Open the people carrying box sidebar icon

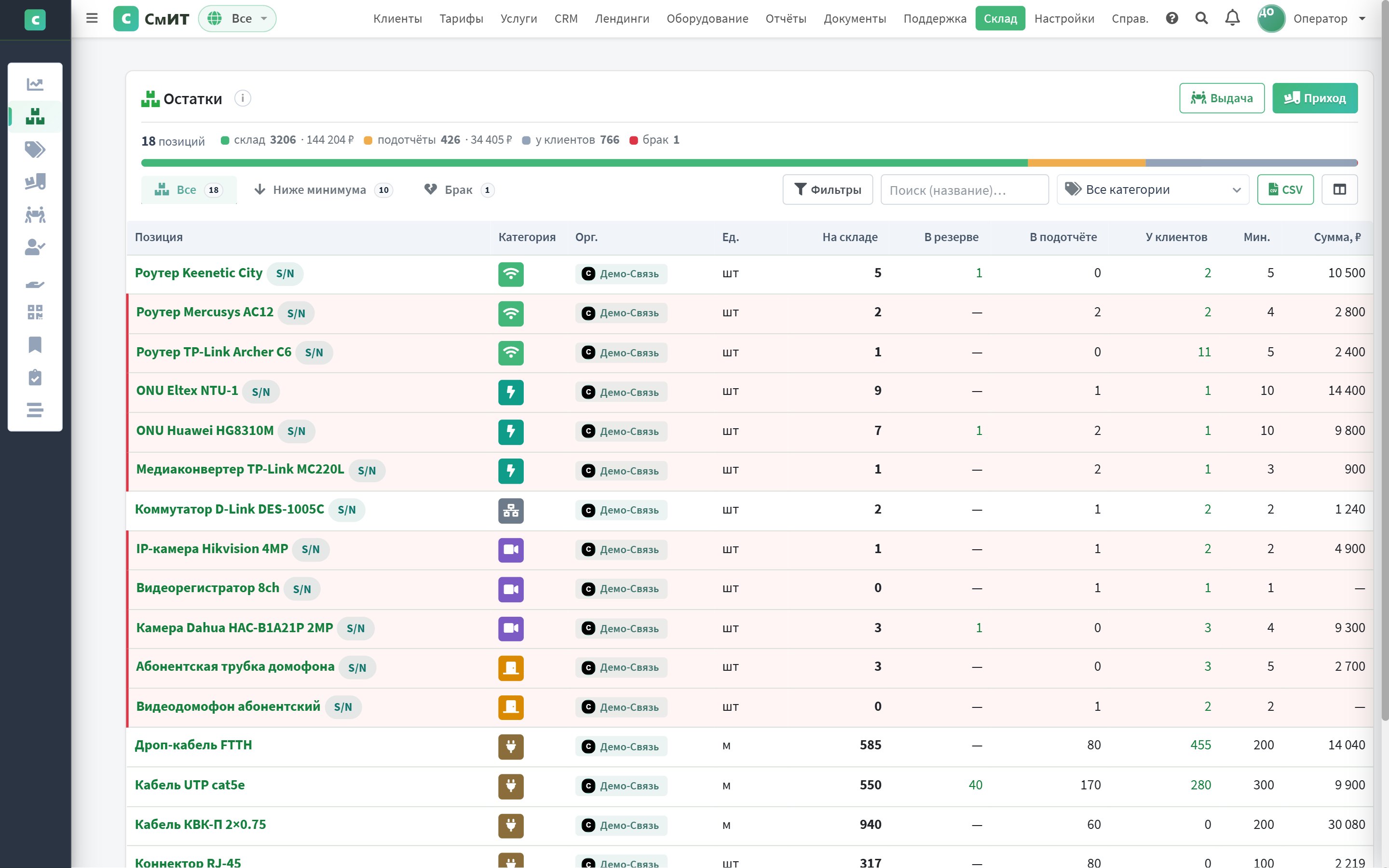point(35,215)
